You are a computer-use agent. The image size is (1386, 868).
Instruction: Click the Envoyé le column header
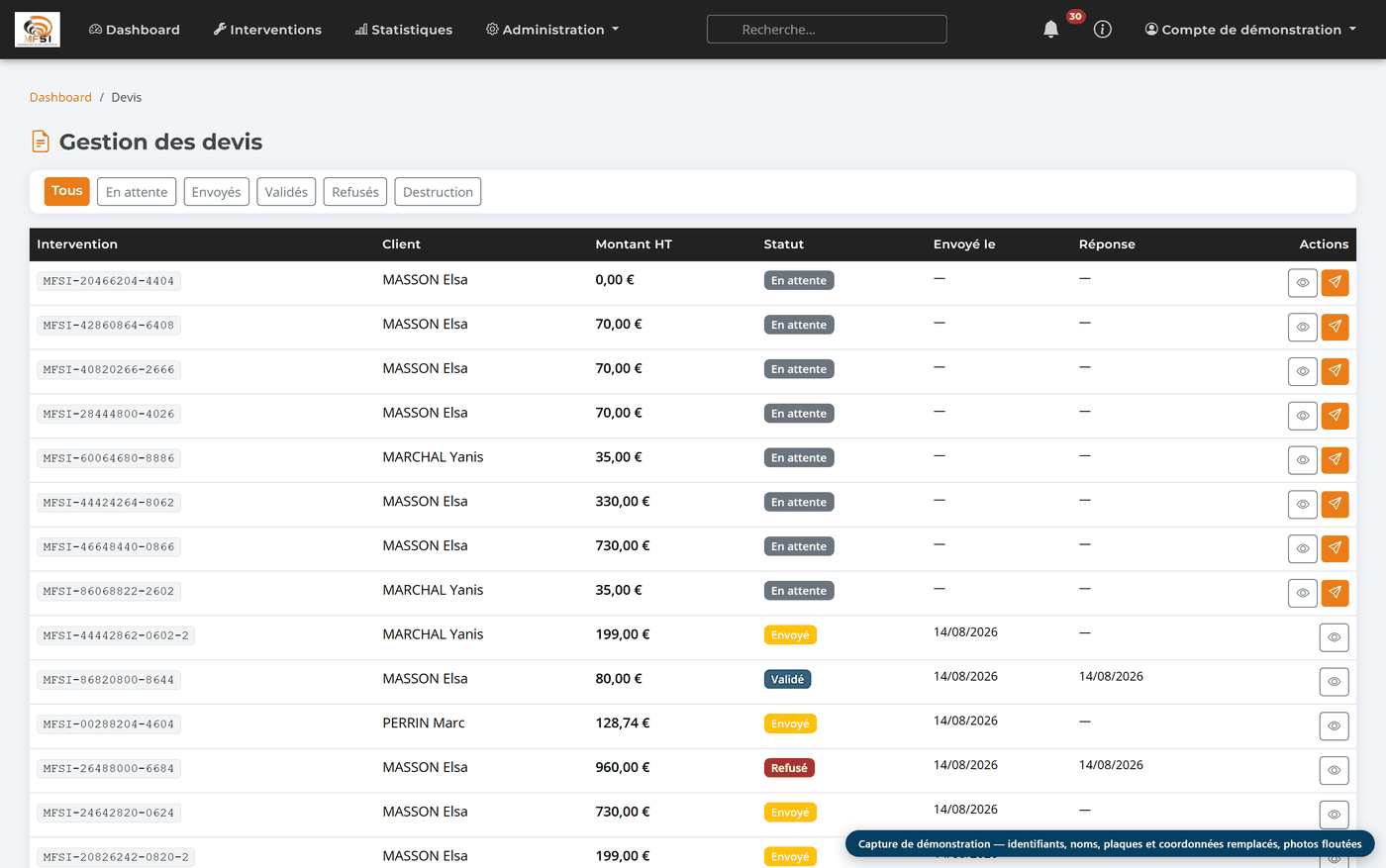click(x=964, y=244)
